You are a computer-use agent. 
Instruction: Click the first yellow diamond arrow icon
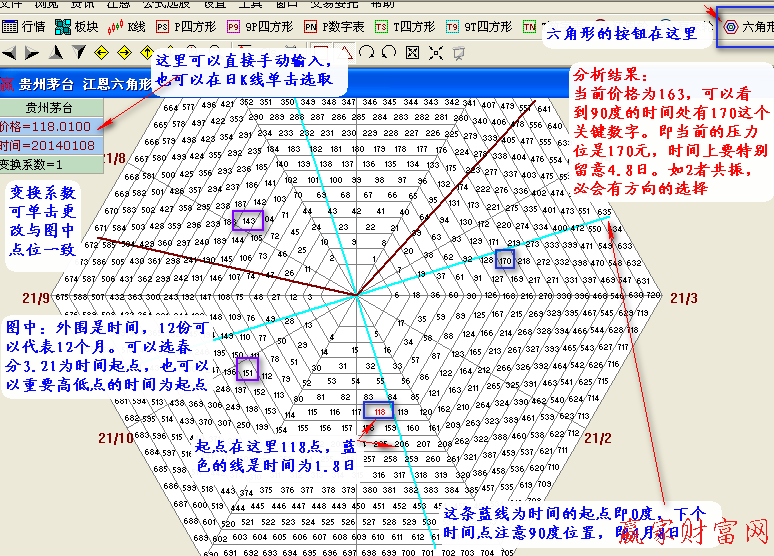coord(101,52)
